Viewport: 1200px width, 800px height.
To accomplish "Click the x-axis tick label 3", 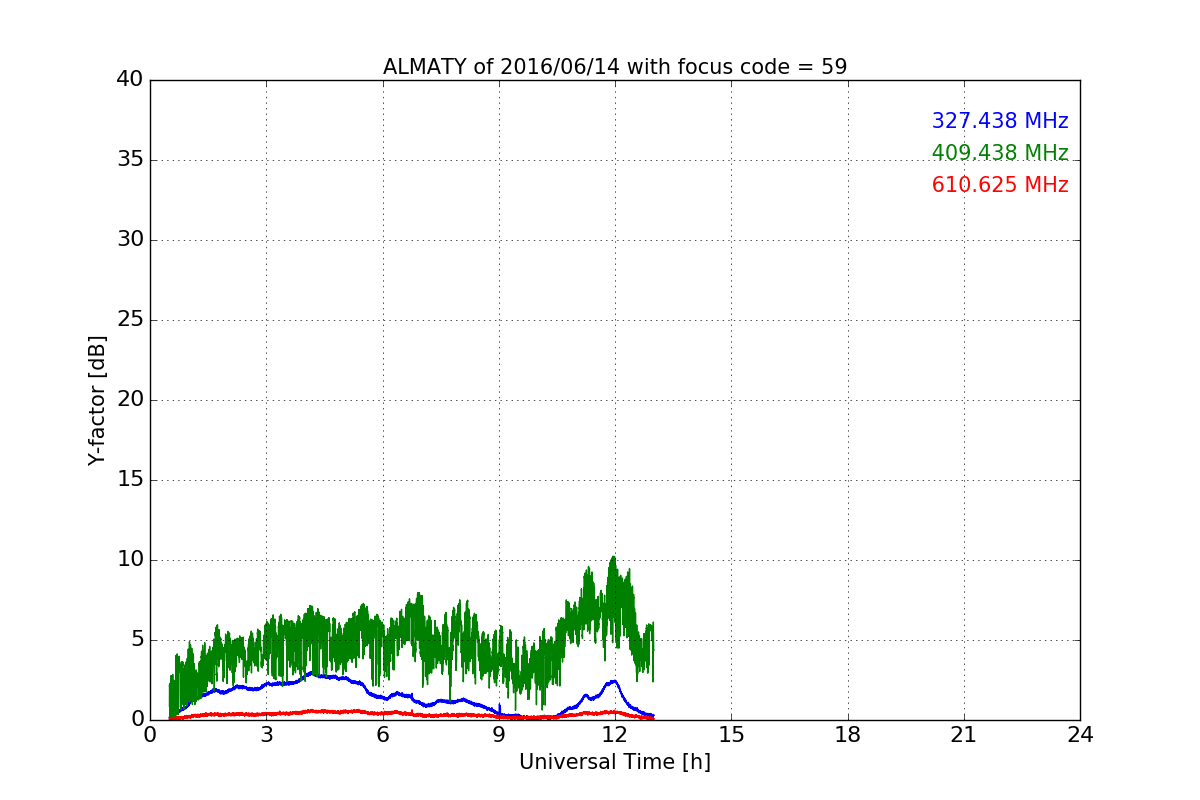I will click(266, 734).
